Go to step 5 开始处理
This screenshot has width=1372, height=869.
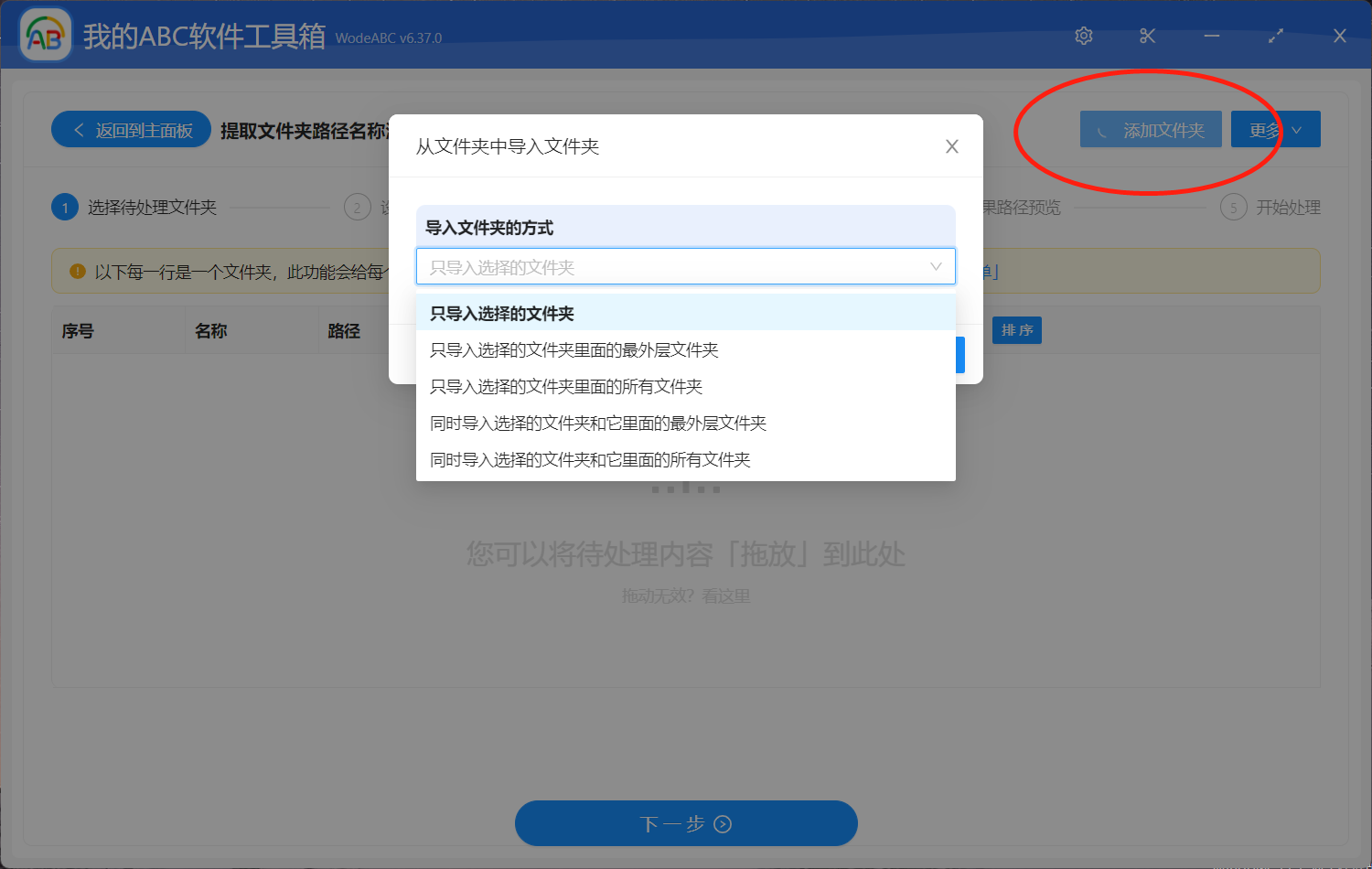pyautogui.click(x=1270, y=208)
